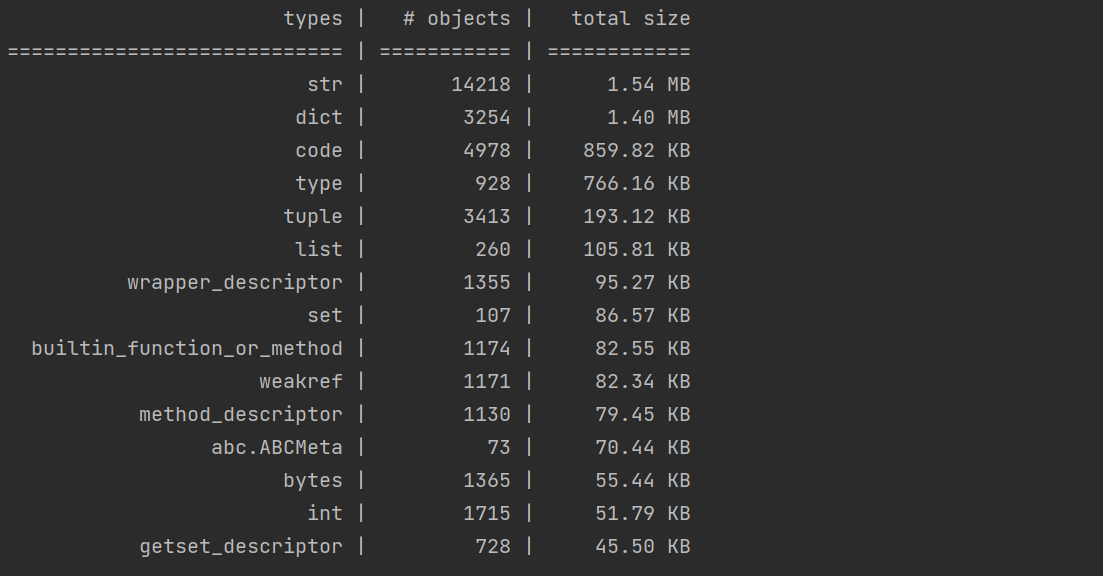Viewport: 1103px width, 576px height.
Task: Select the "method_descriptor" type label
Action: pyautogui.click(x=240, y=415)
